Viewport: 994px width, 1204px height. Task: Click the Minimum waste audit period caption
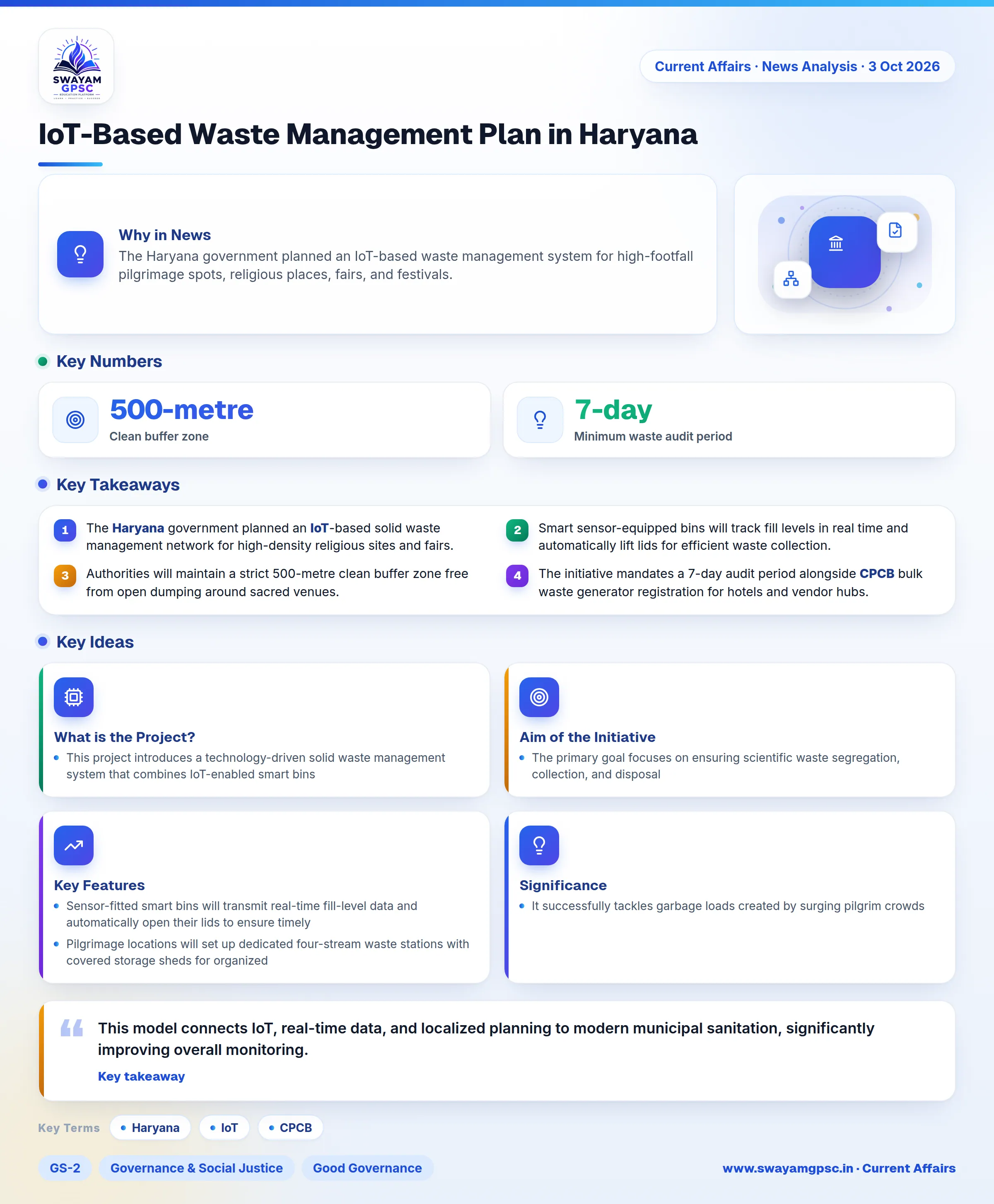coord(653,437)
